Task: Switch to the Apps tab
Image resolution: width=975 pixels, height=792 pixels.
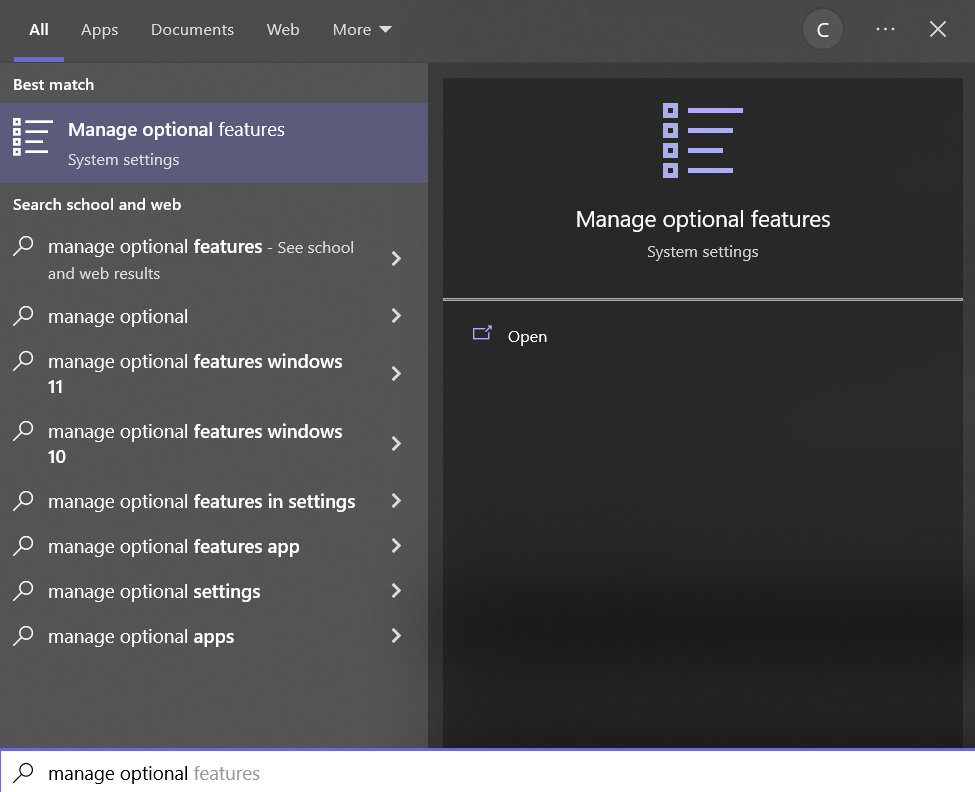Action: (x=99, y=30)
